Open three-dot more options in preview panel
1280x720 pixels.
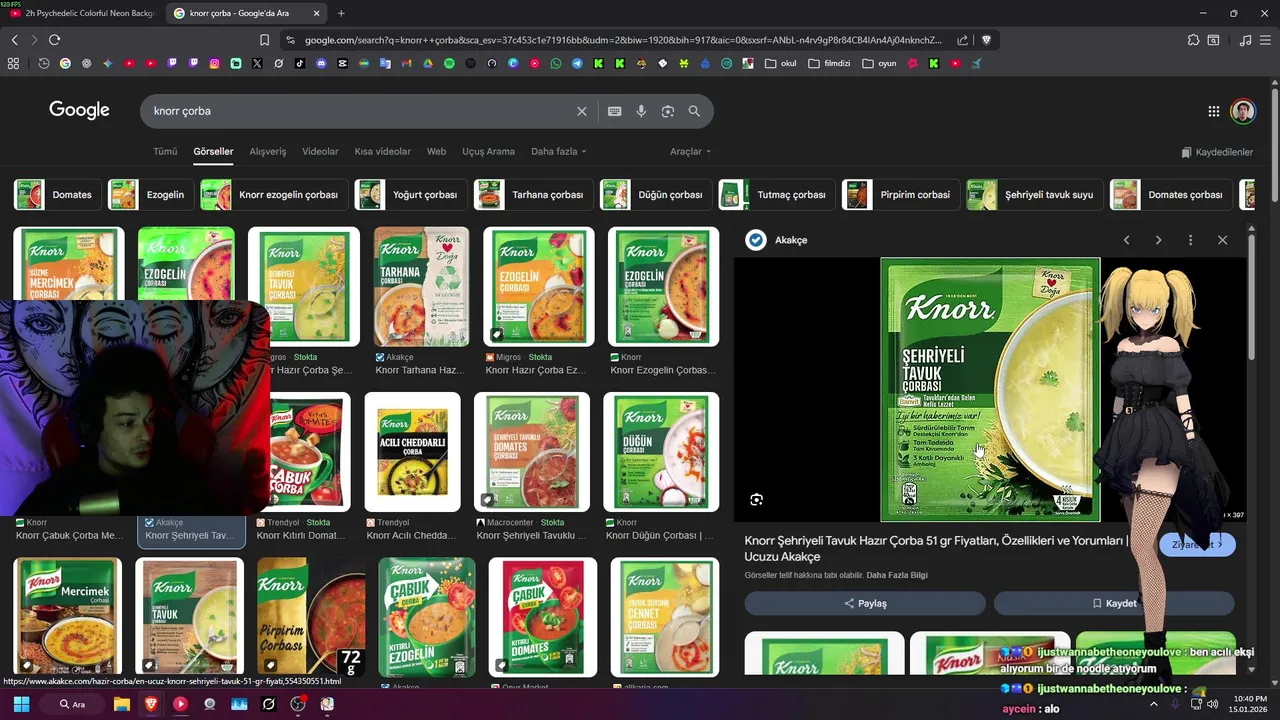click(x=1190, y=240)
